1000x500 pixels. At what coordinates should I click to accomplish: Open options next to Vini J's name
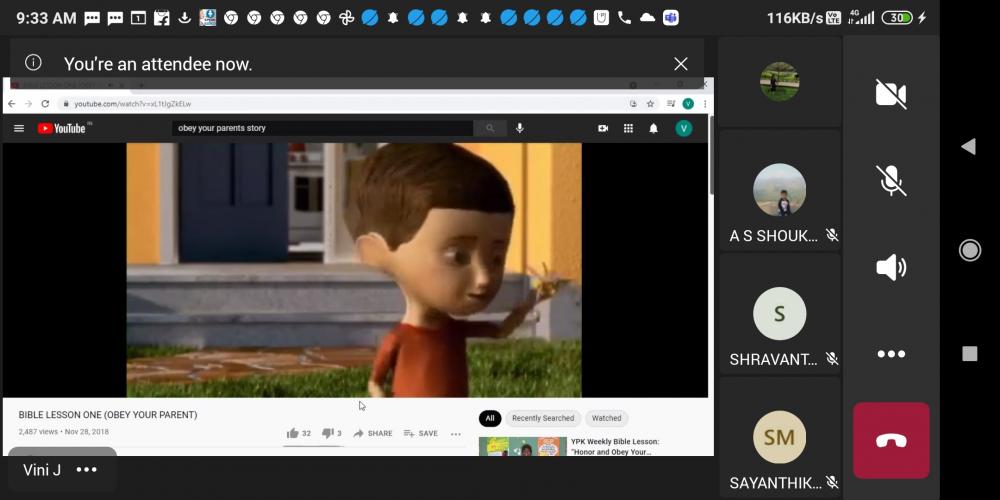tap(87, 470)
